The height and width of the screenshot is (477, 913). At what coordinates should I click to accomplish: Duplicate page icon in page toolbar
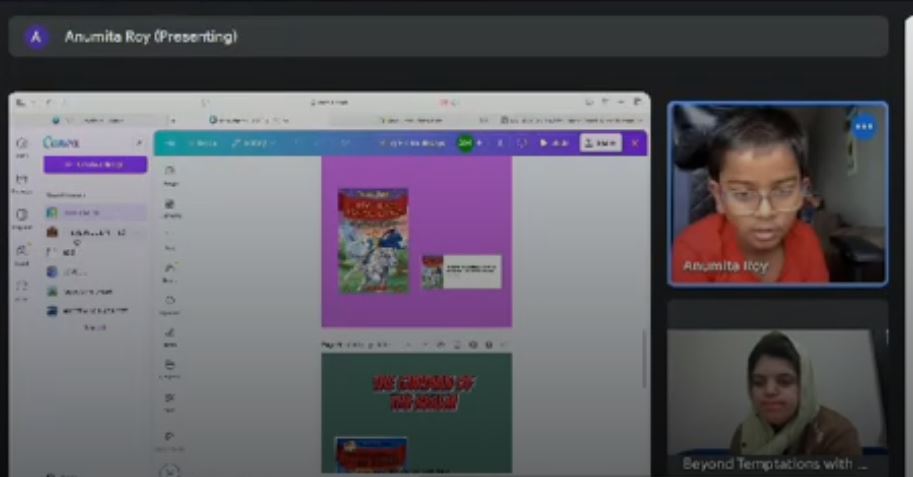point(457,345)
